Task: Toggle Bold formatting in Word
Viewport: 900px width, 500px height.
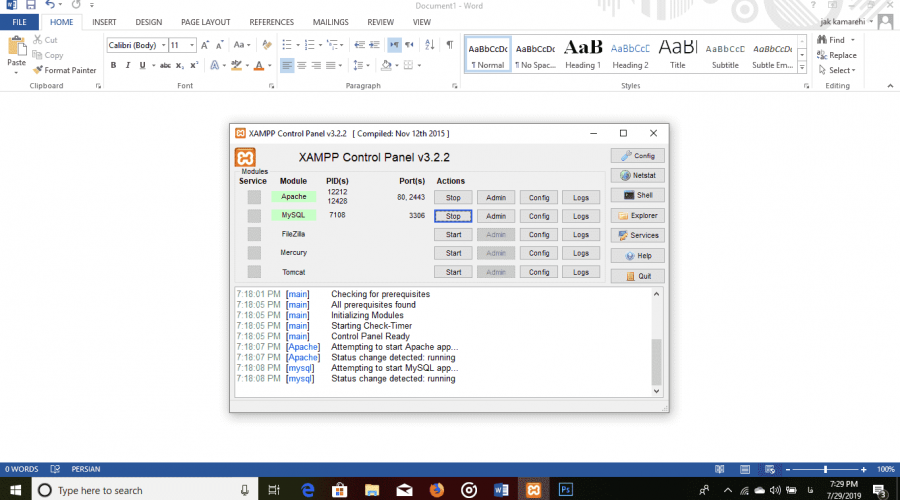Action: point(113,65)
